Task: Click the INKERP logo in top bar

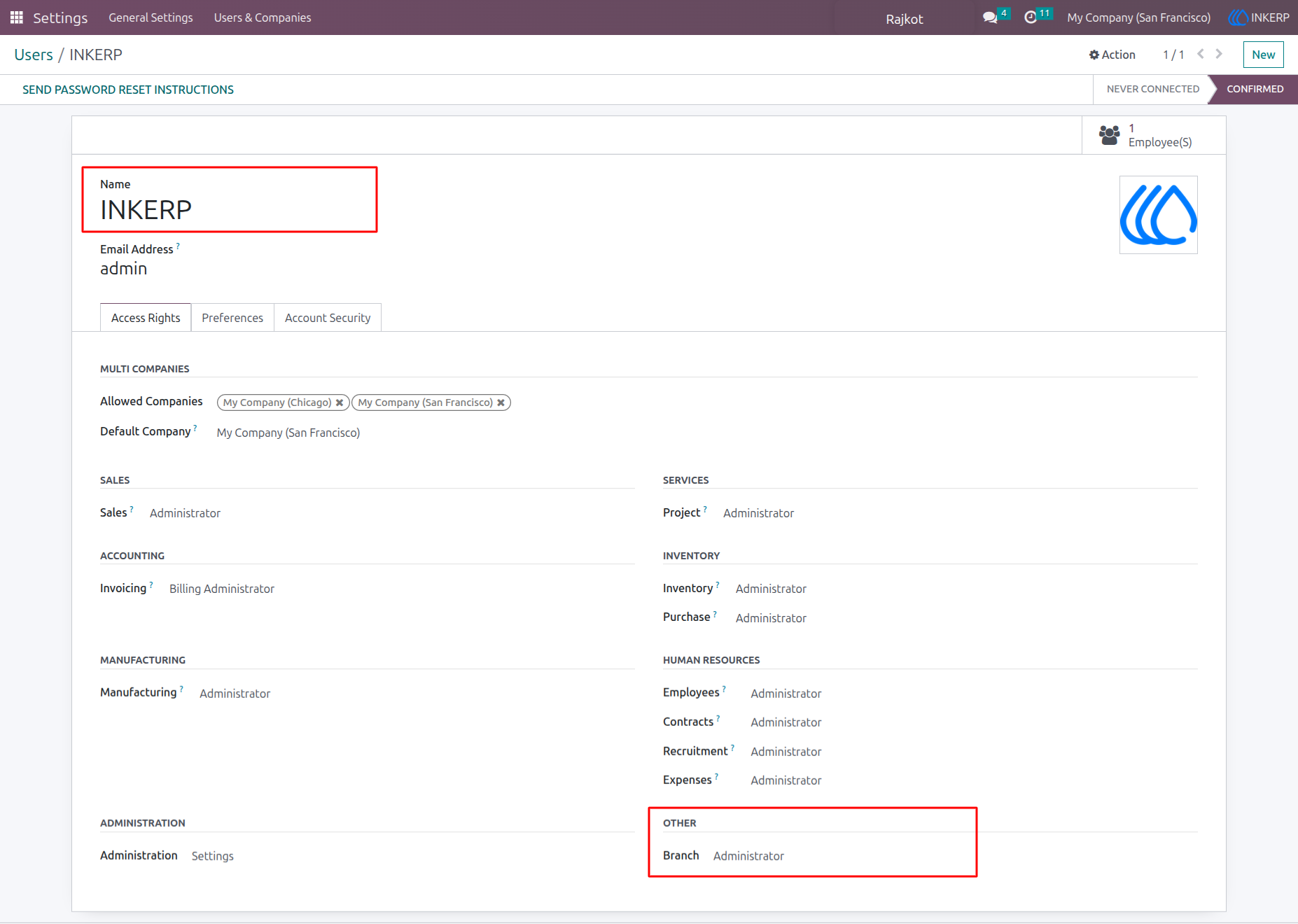Action: pyautogui.click(x=1238, y=17)
